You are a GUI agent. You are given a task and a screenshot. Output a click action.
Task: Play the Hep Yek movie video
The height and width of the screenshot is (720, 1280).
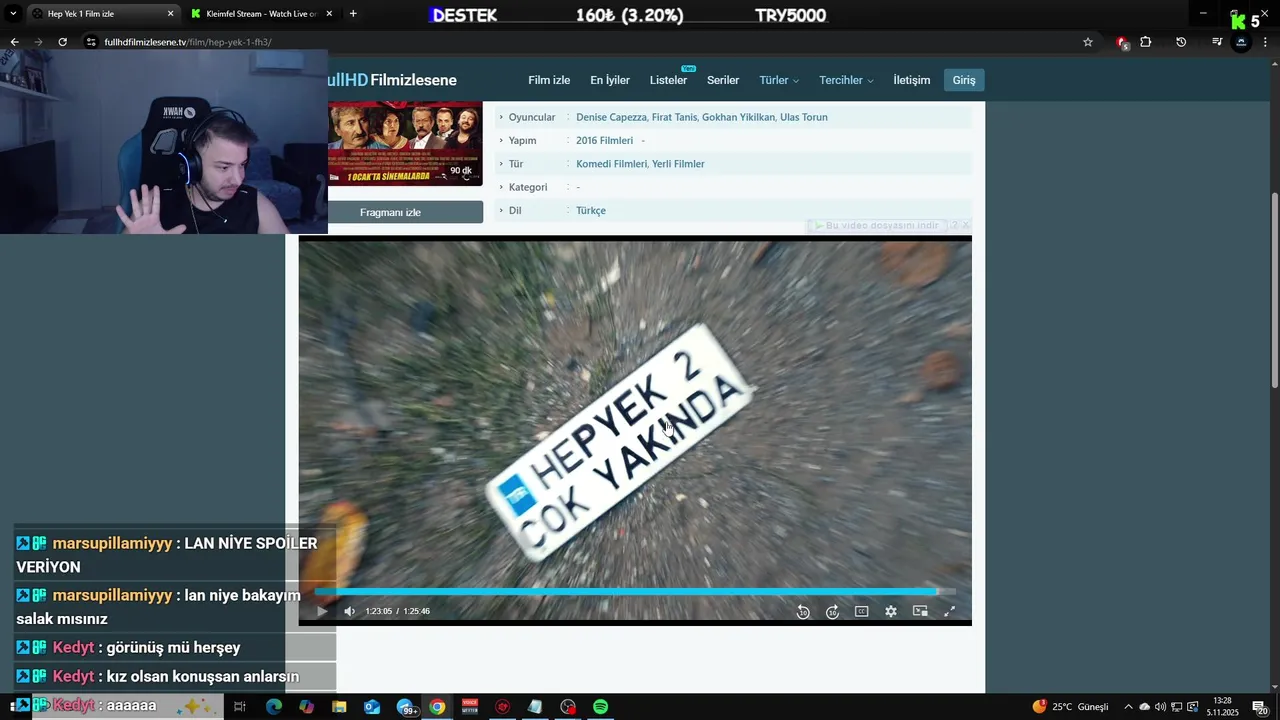pyautogui.click(x=322, y=611)
